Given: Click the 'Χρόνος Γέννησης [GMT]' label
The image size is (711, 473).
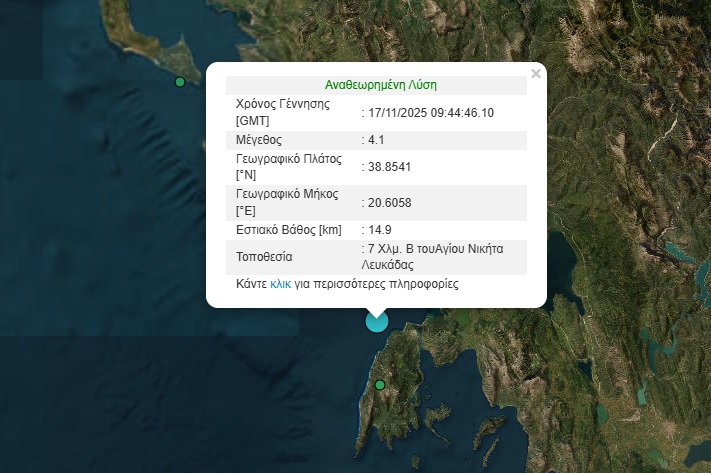Looking at the screenshot, I should [283, 112].
